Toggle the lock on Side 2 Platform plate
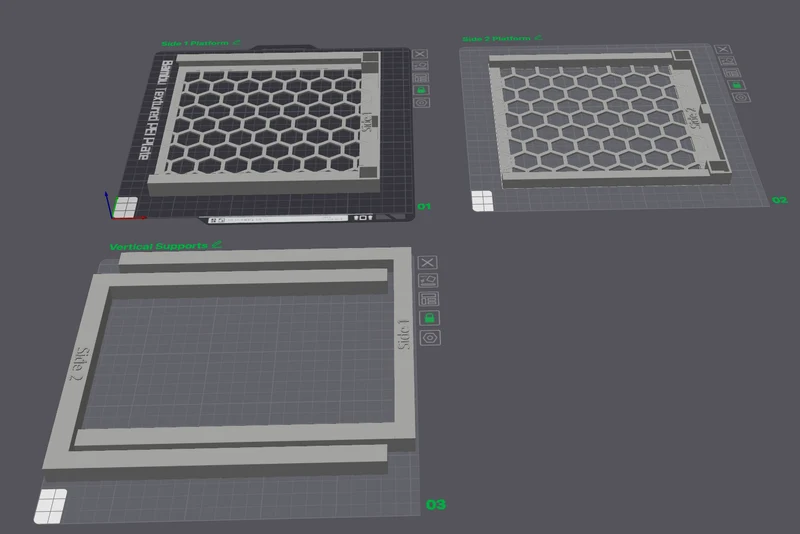 point(736,85)
